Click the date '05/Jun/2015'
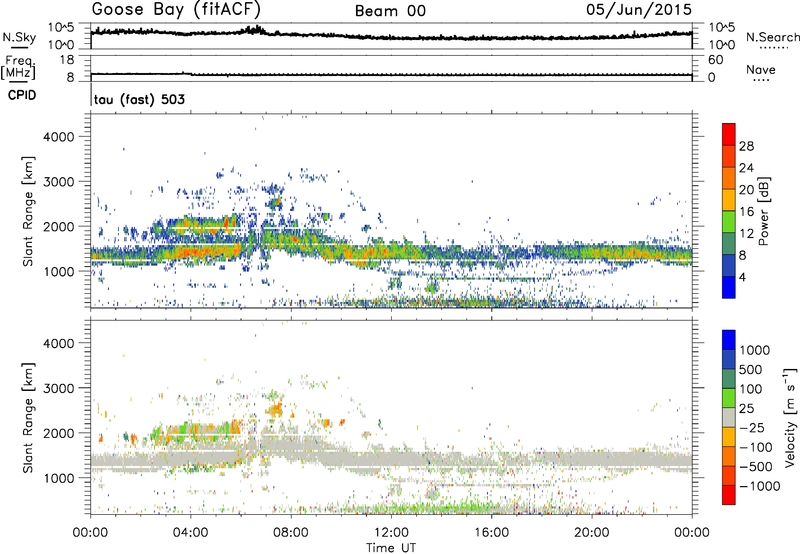Viewport: 800px width, 554px height. [x=639, y=10]
